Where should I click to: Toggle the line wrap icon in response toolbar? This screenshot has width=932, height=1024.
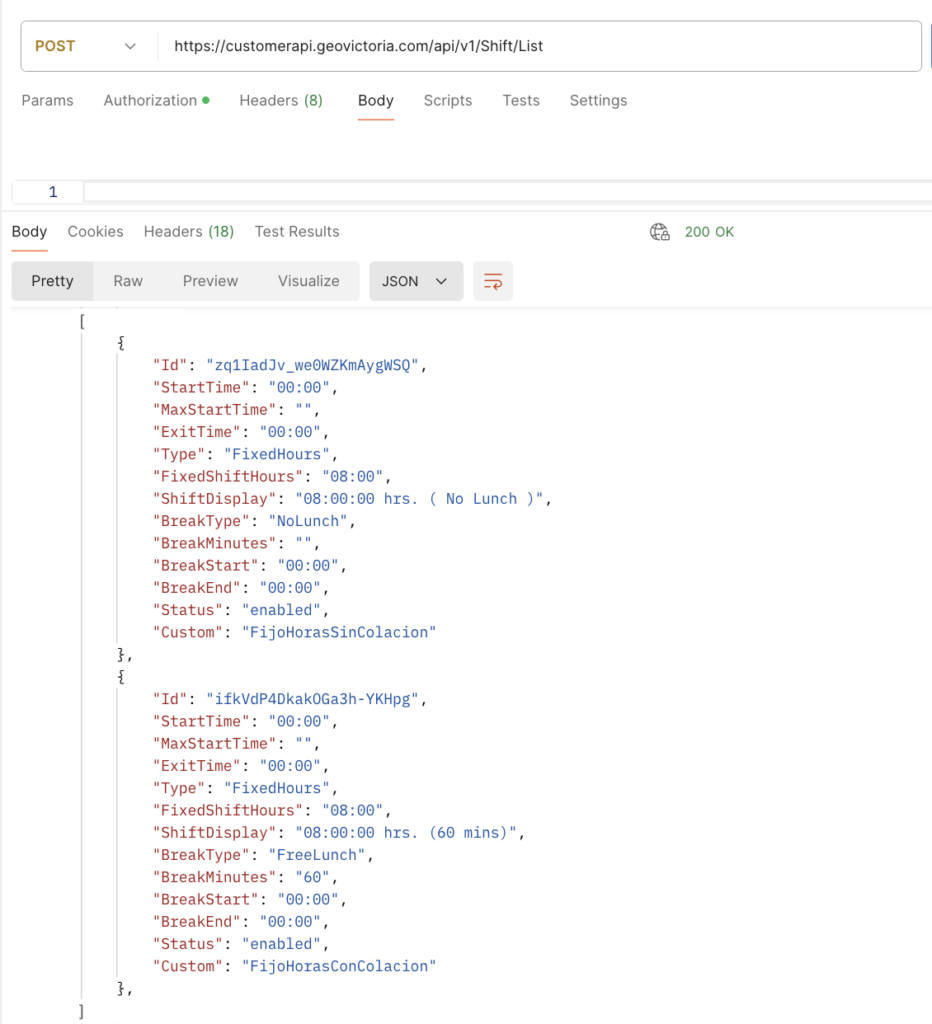(493, 281)
